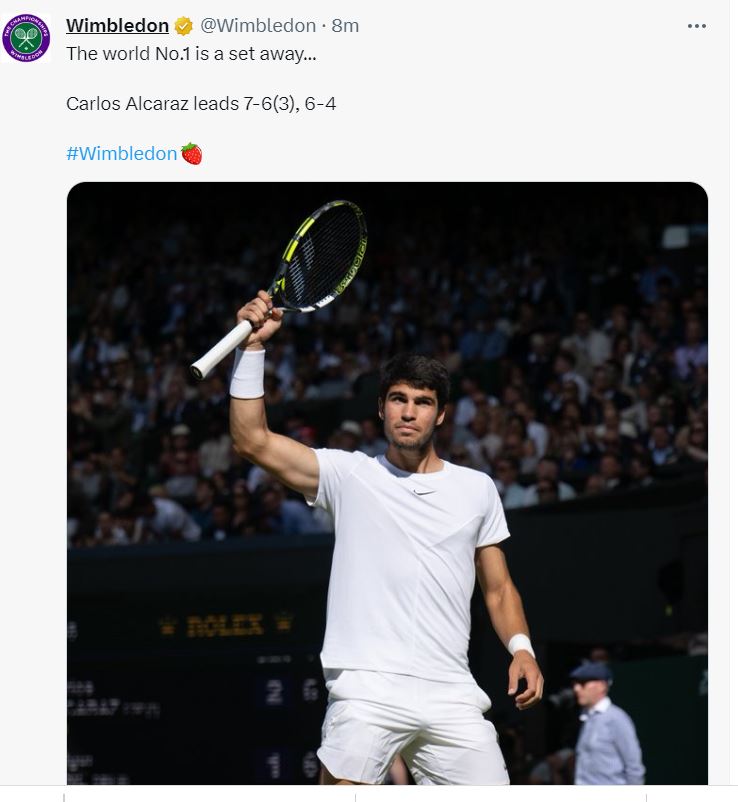The image size is (738, 802).
Task: Click the @Wimbledon handle
Action: pos(257,26)
